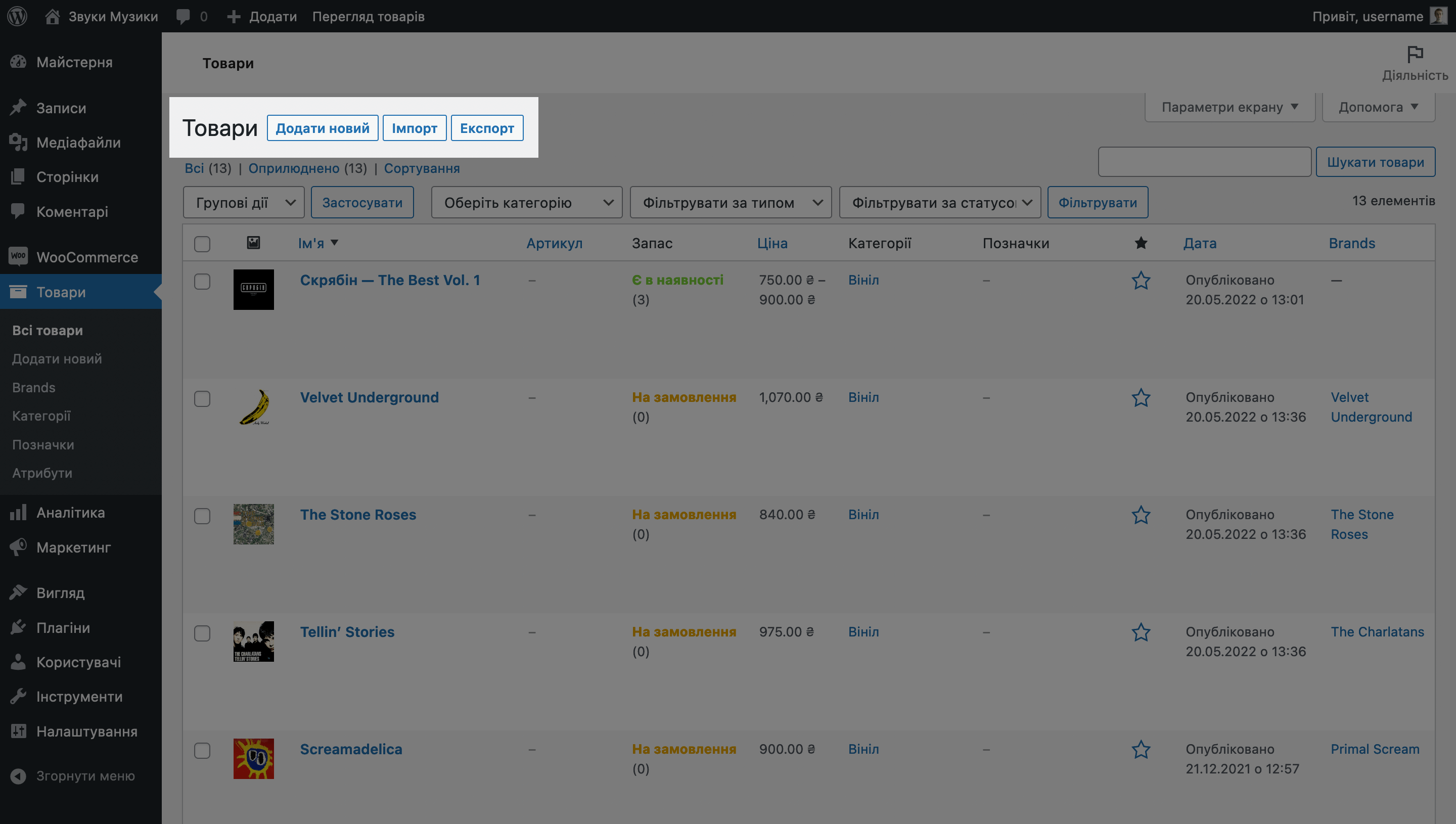Open Позначки submenu item
The height and width of the screenshot is (824, 1456).
43,445
